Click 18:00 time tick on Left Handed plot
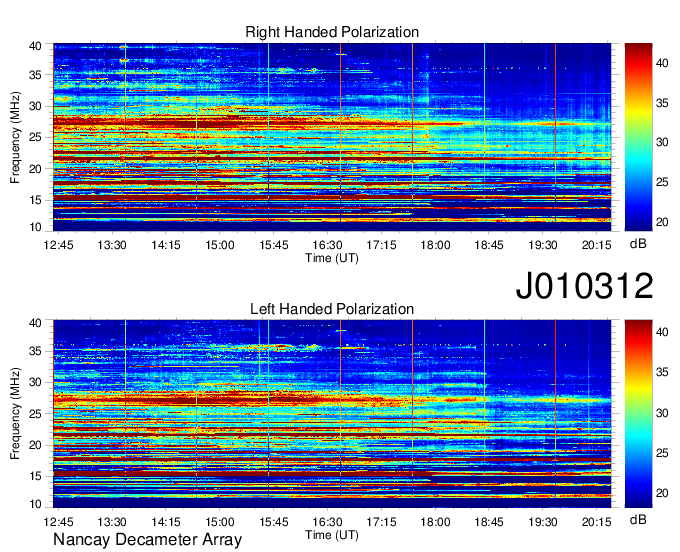Image resolution: width=680 pixels, height=552 pixels. point(435,522)
